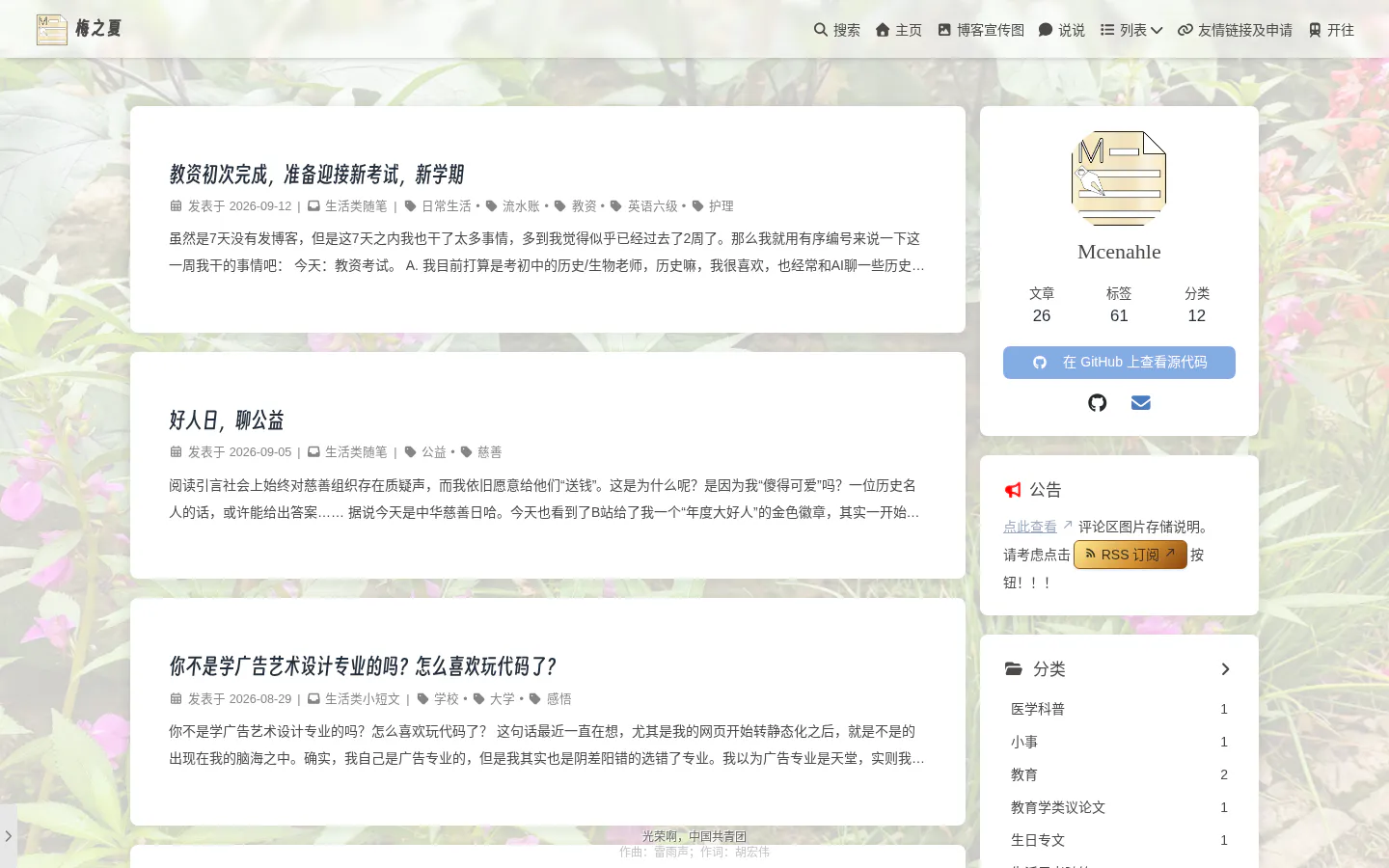Click the 慈善 tag
Screen dimensions: 1389x868
click(x=490, y=452)
